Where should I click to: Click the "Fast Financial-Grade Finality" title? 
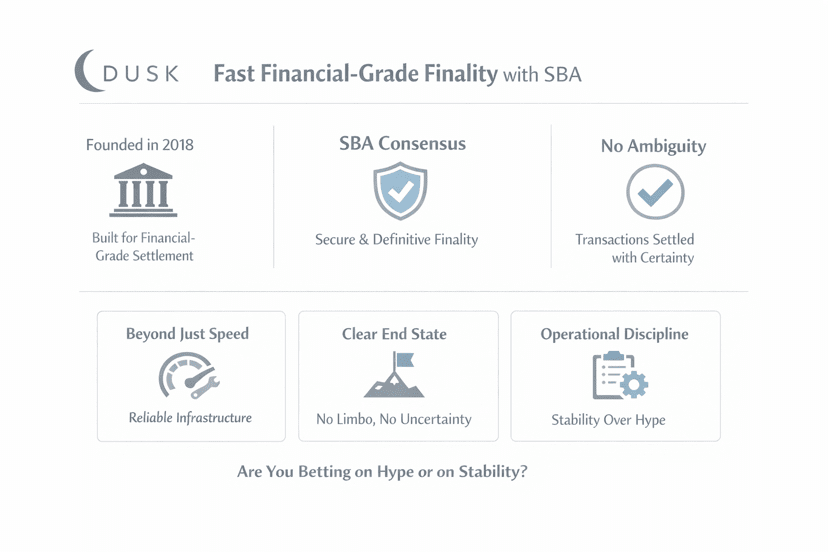(x=355, y=74)
